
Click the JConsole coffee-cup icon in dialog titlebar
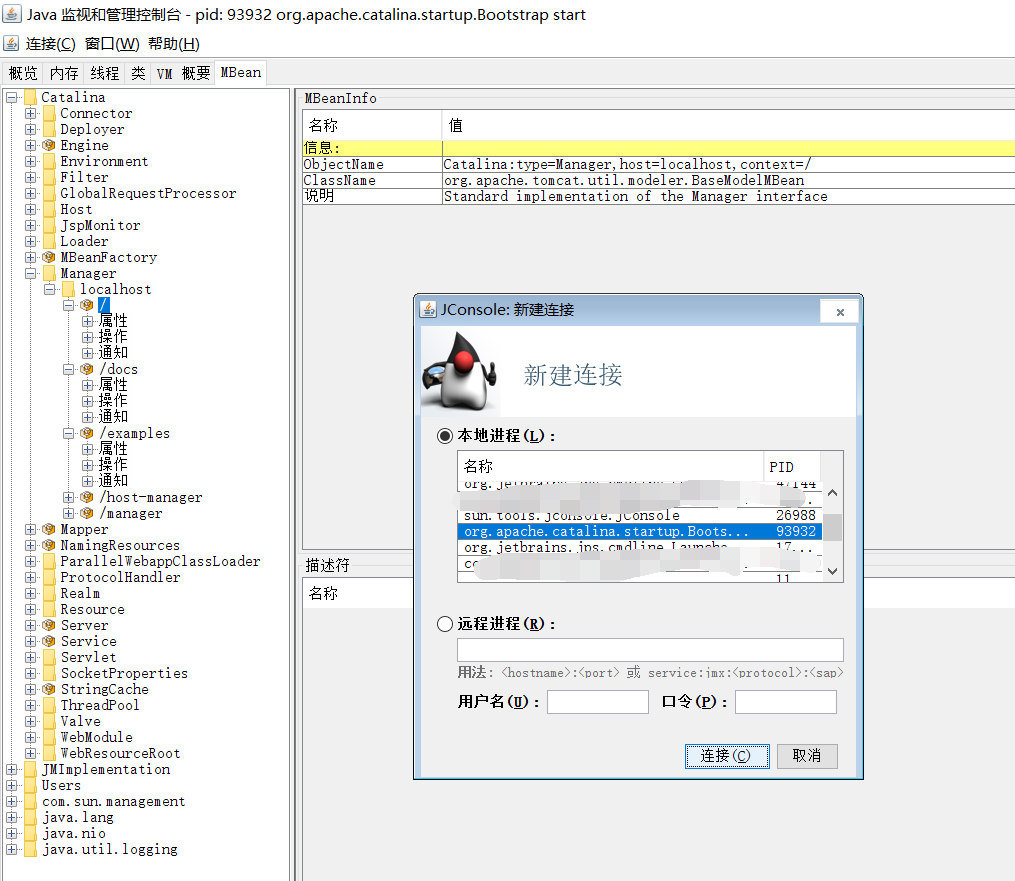point(428,310)
